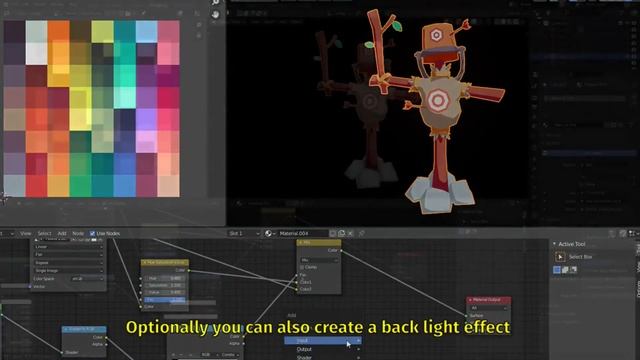This screenshot has height=360, width=640.
Task: Open the Add menu in node editor header
Action: [62, 233]
